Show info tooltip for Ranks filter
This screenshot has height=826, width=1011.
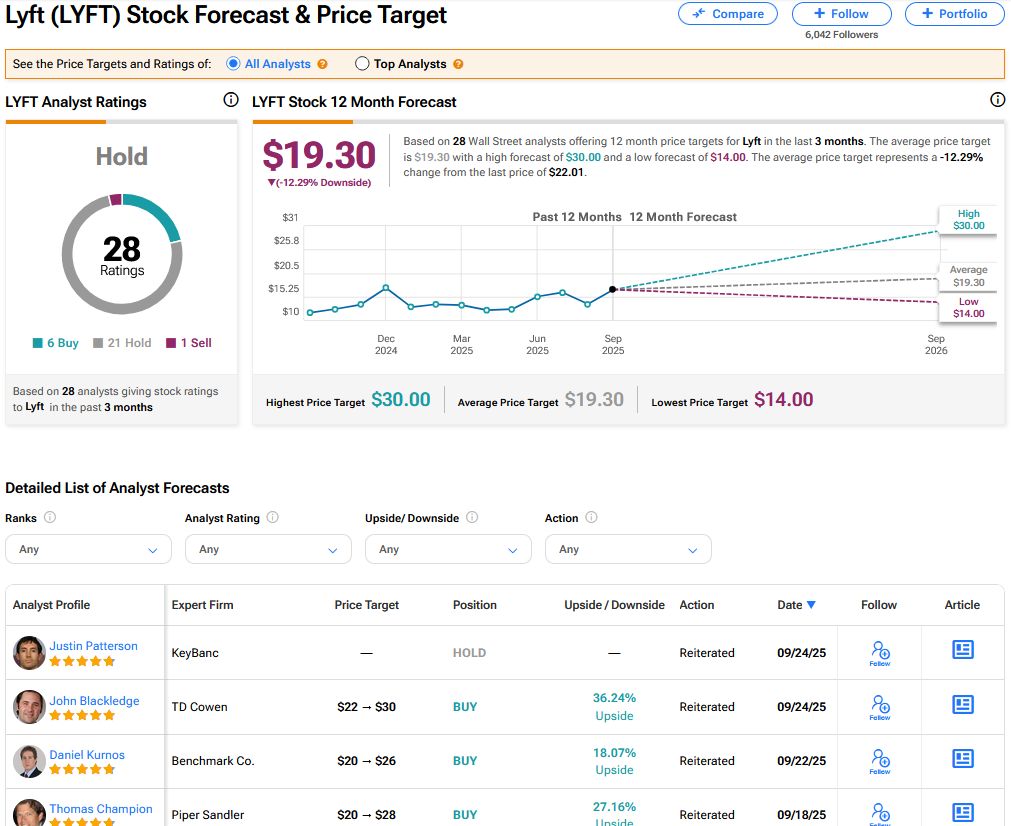[x=50, y=518]
